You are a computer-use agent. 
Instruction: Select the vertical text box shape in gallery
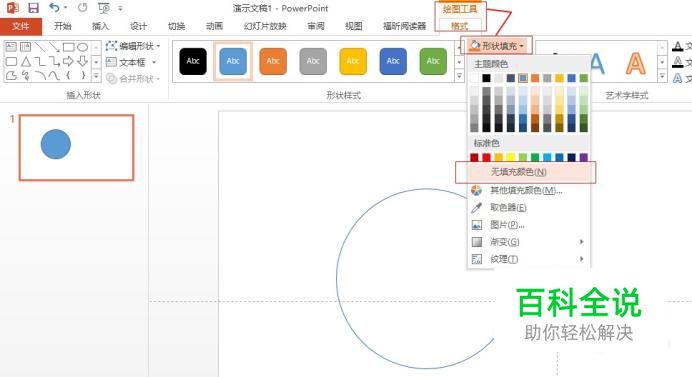(26, 47)
